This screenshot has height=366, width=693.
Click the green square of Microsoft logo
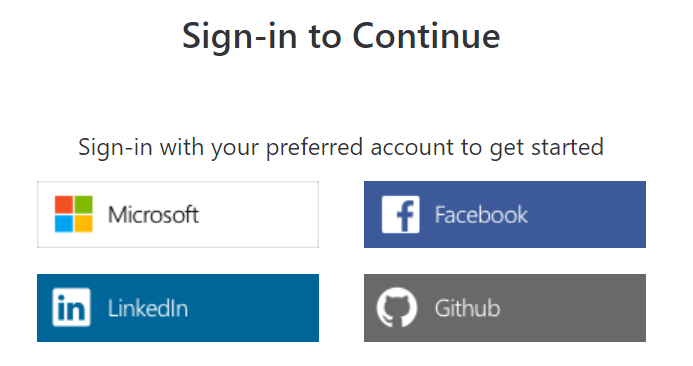84,205
